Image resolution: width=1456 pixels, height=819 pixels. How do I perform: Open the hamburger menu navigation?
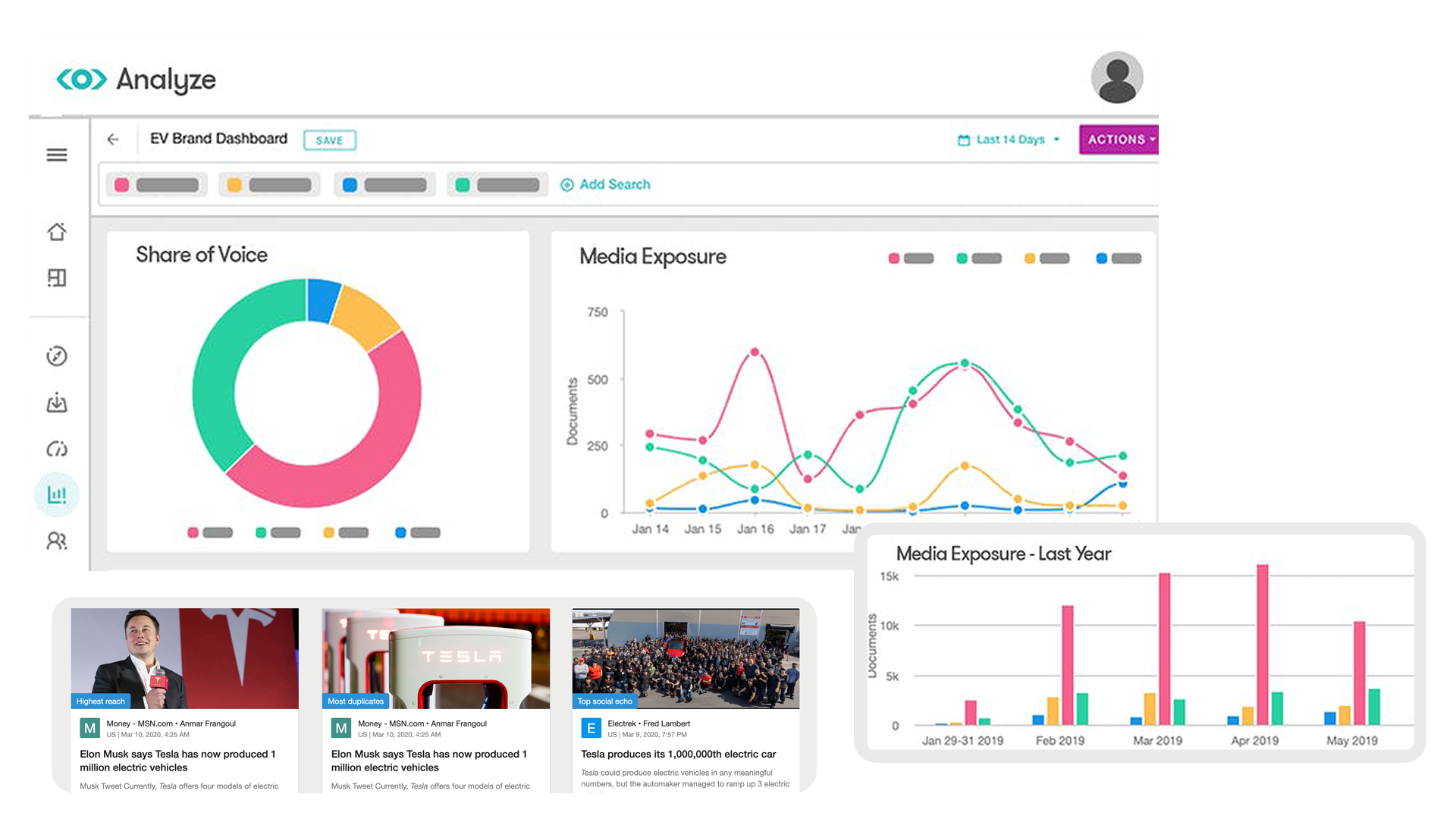[57, 154]
